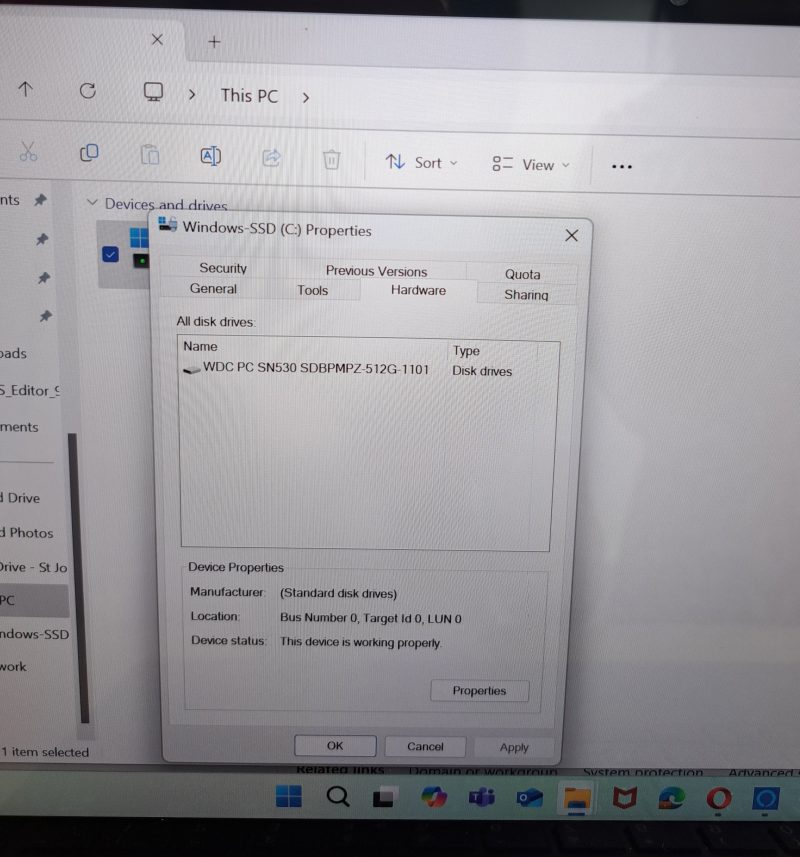
Task: Open the Editor folder in sidebar
Action: point(30,390)
